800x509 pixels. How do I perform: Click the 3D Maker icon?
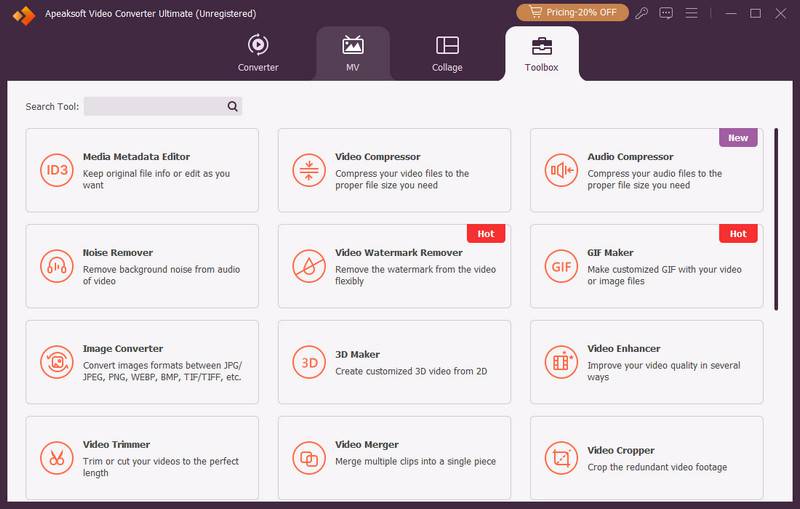309,362
